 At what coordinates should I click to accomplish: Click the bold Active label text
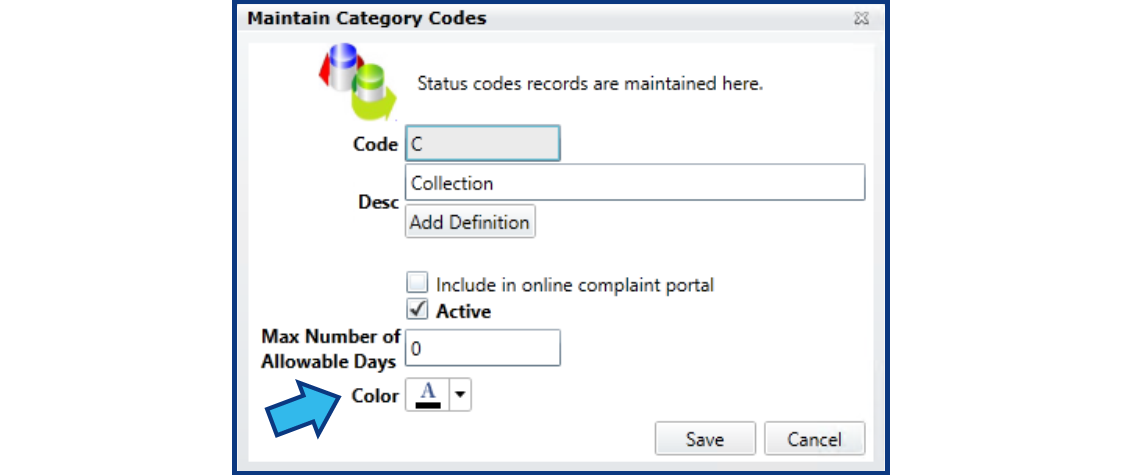pyautogui.click(x=464, y=312)
